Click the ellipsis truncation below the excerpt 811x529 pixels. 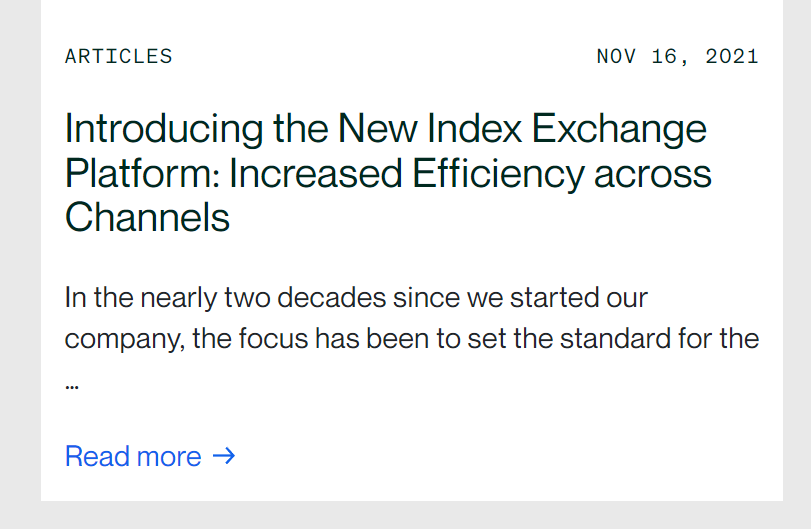72,386
